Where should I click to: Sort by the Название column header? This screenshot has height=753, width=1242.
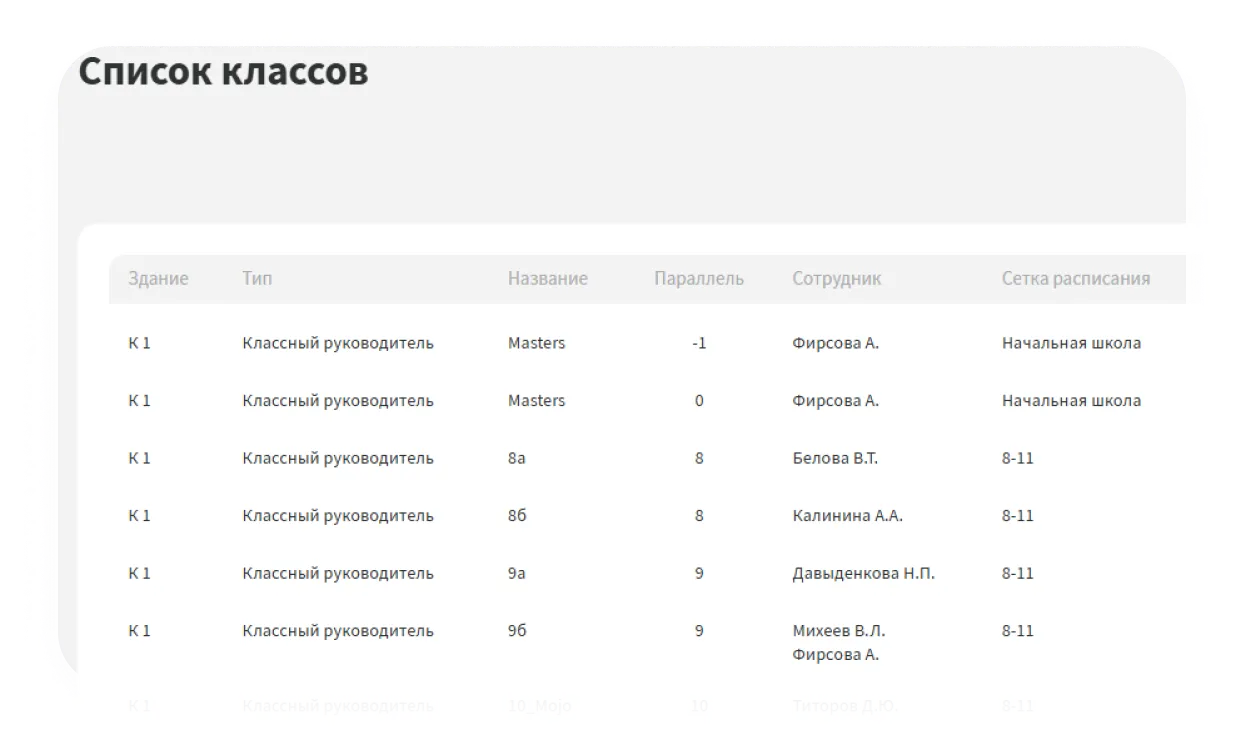tap(547, 279)
